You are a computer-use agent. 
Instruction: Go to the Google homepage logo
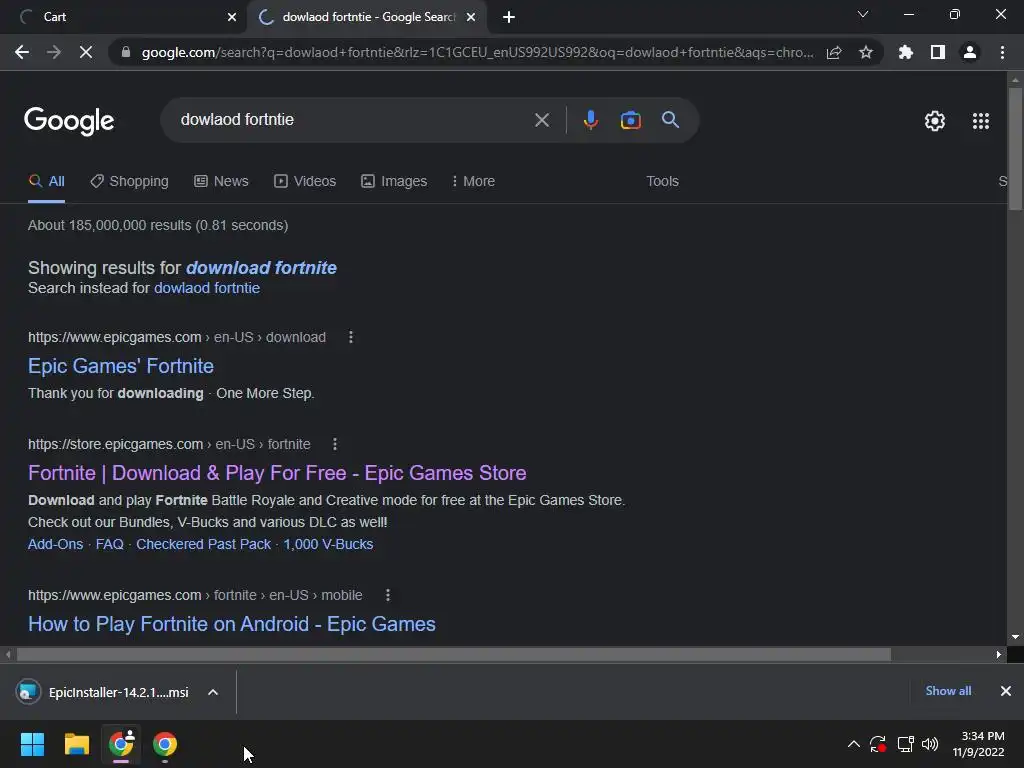click(69, 121)
